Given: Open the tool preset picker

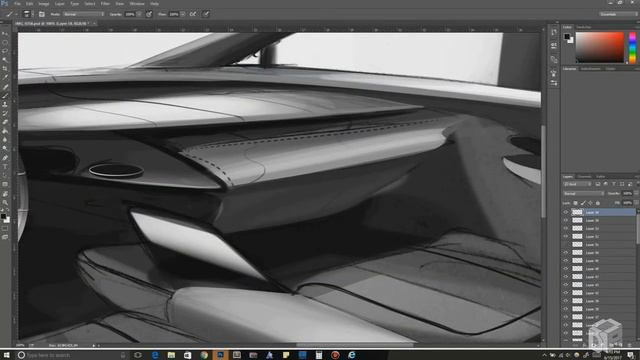Looking at the screenshot, I should pos(11,14).
